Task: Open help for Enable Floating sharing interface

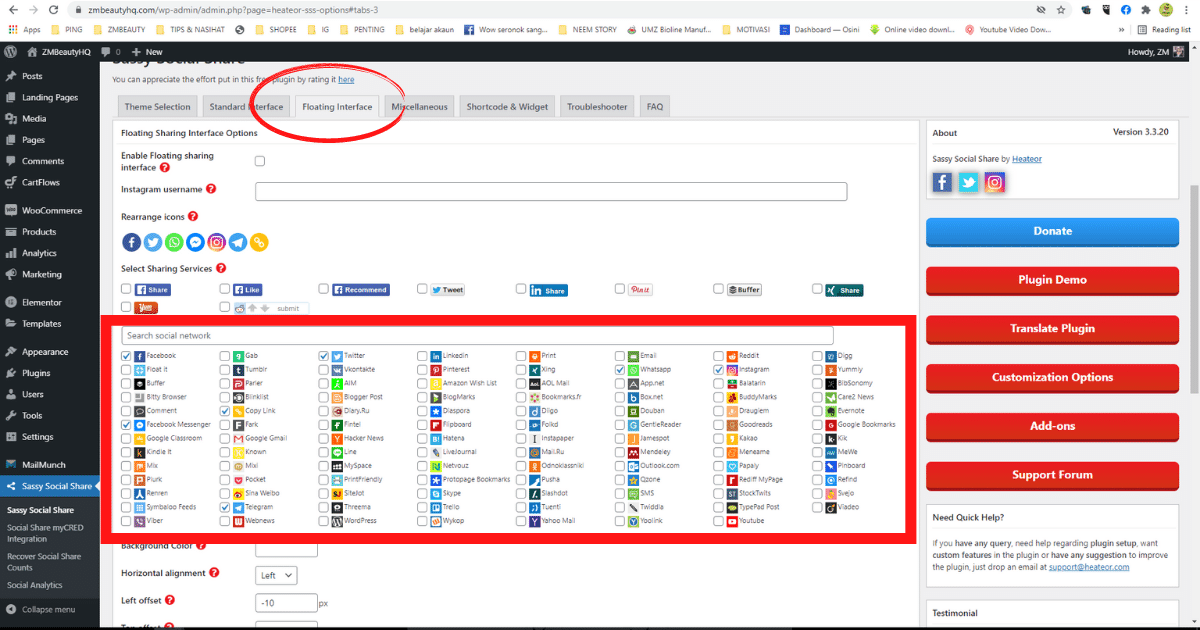Action: [165, 168]
